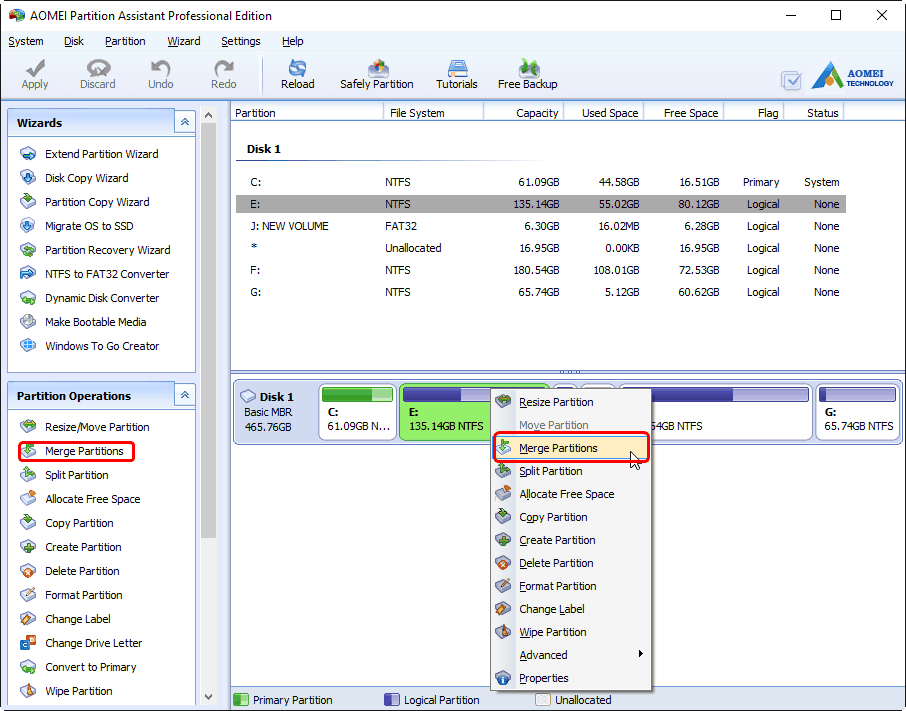This screenshot has height=711, width=906.
Task: Launch Disk Copy Wizard
Action: 74,178
